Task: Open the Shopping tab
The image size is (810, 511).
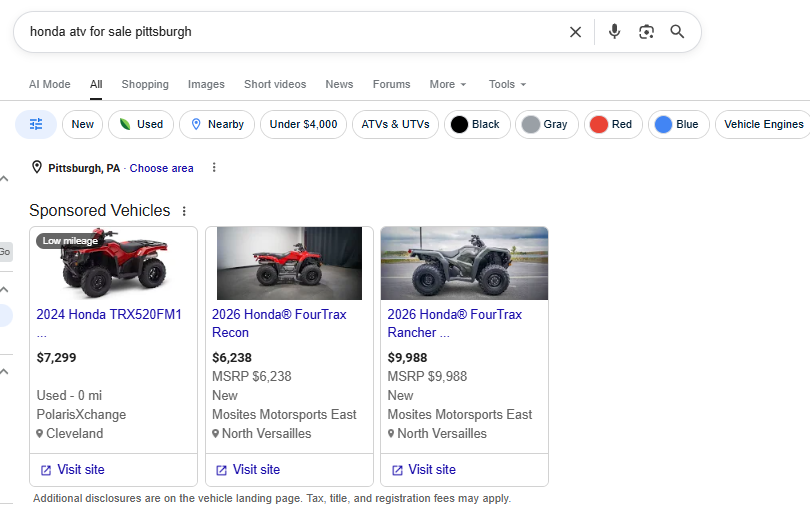Action: (145, 84)
